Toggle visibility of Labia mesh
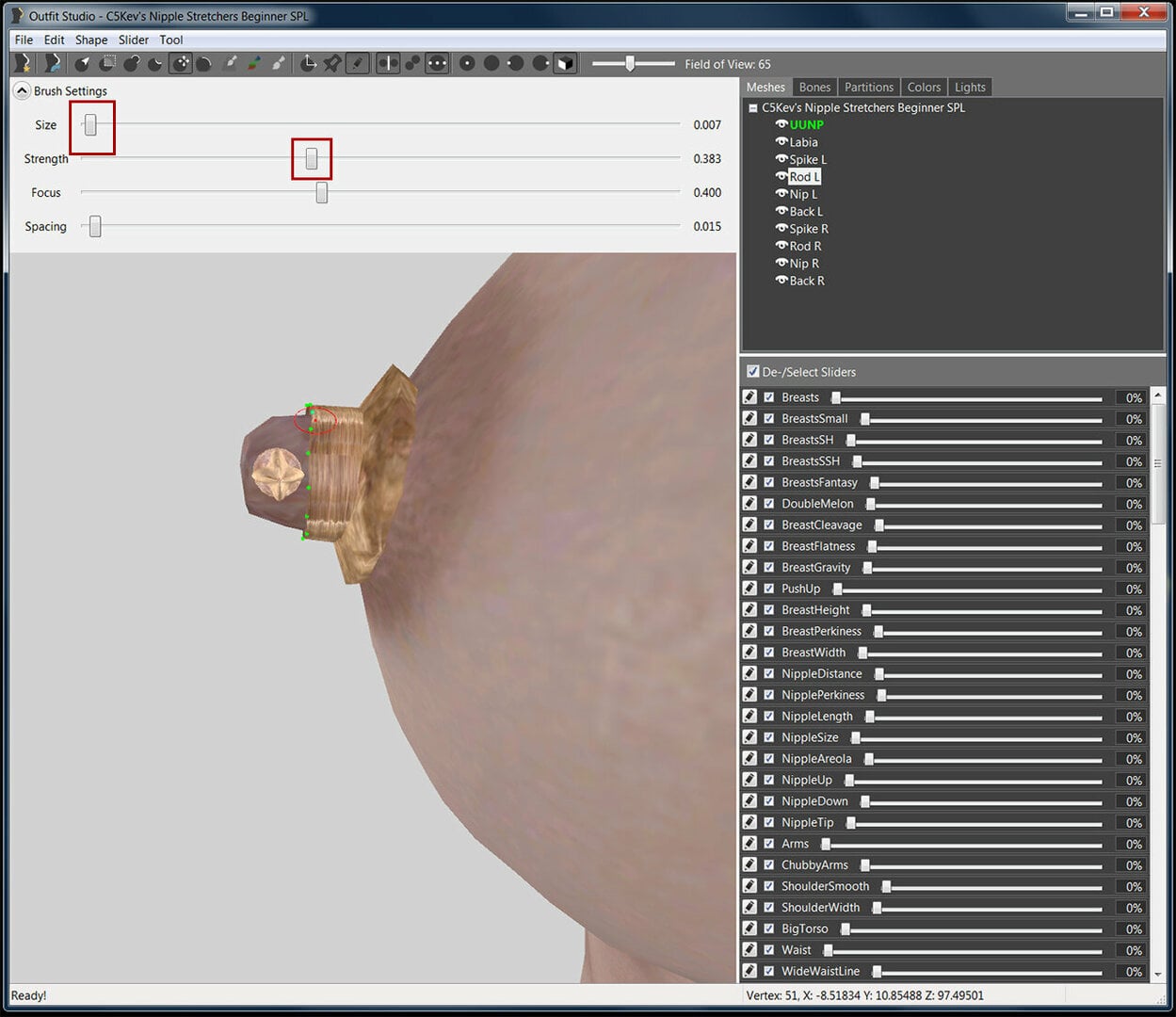Screen dimensions: 1176x1017 point(781,141)
